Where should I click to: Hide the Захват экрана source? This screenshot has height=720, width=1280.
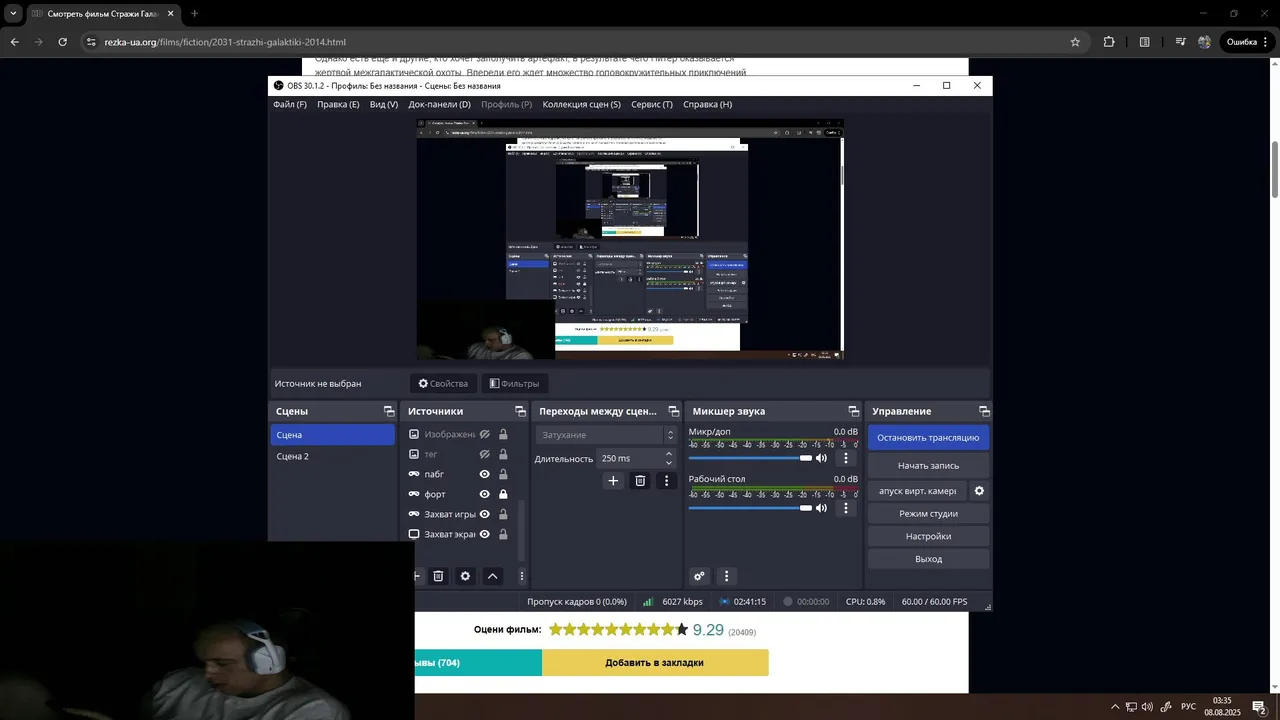[x=484, y=534]
